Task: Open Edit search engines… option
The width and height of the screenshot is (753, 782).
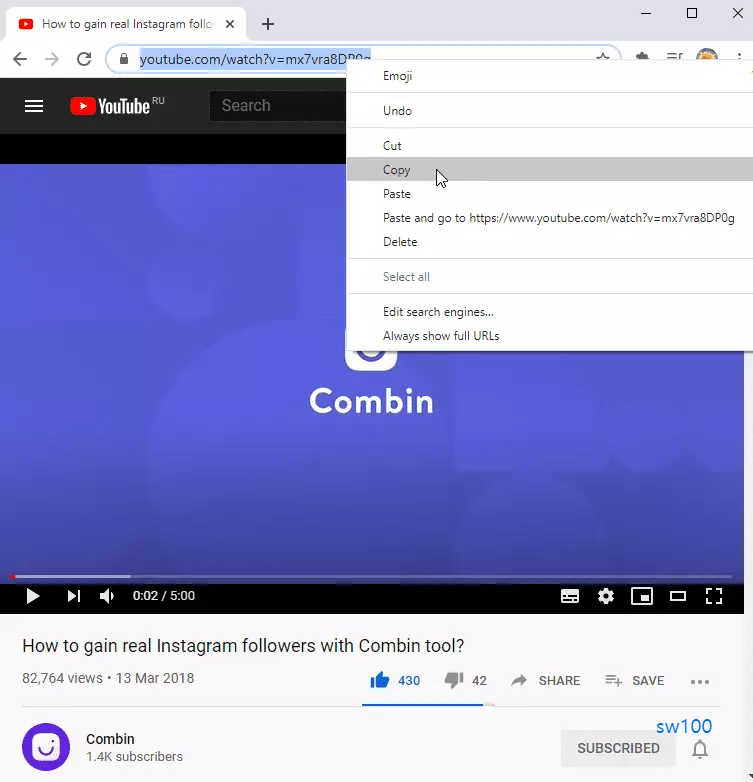Action: tap(550, 312)
